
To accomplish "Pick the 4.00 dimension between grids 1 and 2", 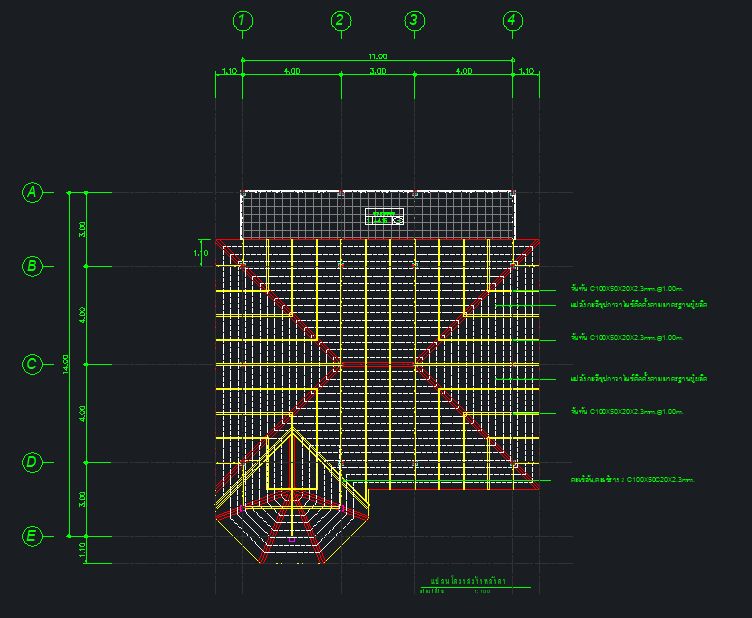I will coord(291,71).
